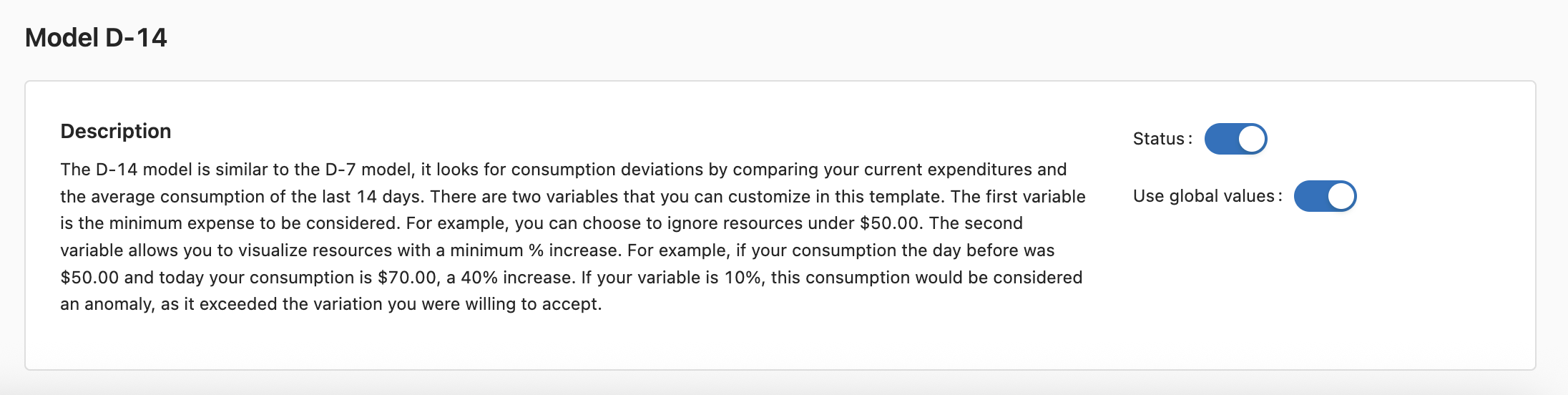The width and height of the screenshot is (1568, 395).
Task: Click the white knob of the global values switch
Action: point(1341,196)
